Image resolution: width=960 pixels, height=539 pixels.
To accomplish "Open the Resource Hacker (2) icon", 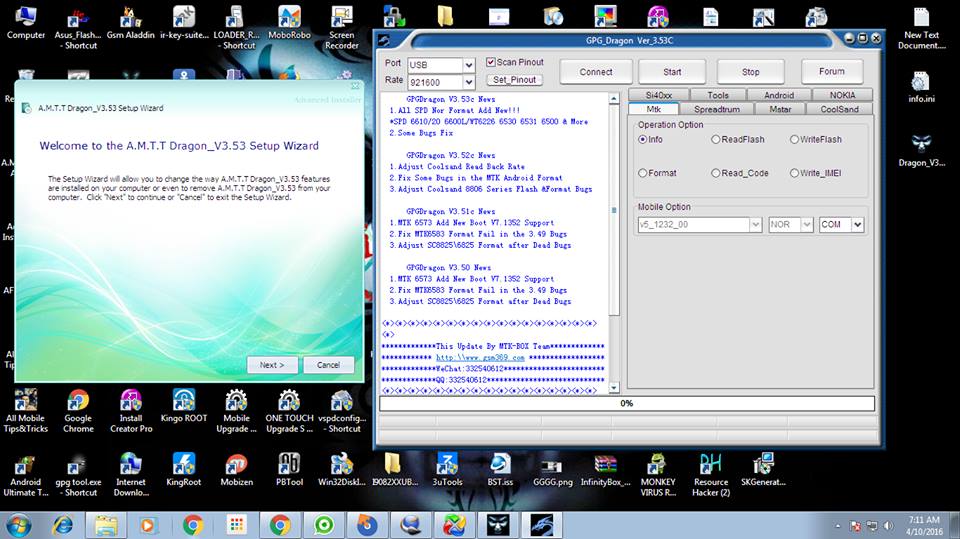I will pyautogui.click(x=711, y=475).
